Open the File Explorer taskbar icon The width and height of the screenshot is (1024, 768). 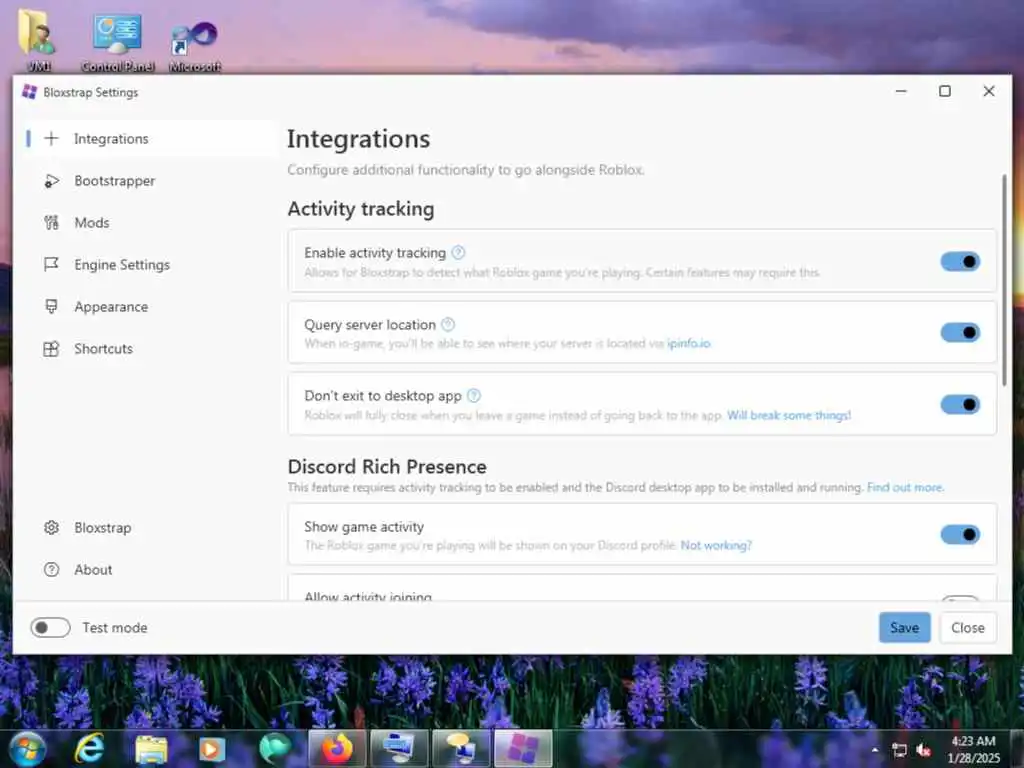(151, 750)
